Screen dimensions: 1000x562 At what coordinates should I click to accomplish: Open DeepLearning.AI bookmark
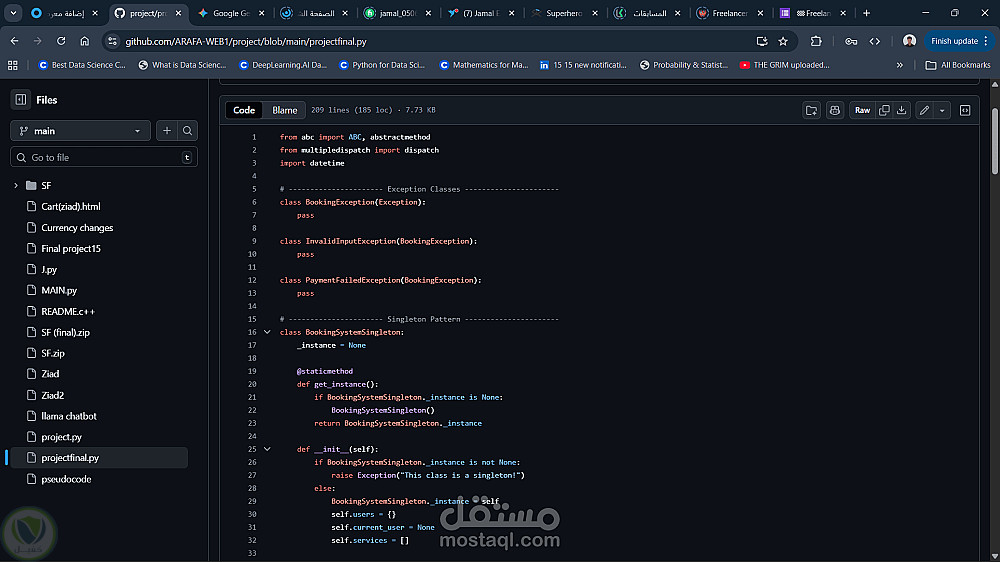tap(283, 65)
